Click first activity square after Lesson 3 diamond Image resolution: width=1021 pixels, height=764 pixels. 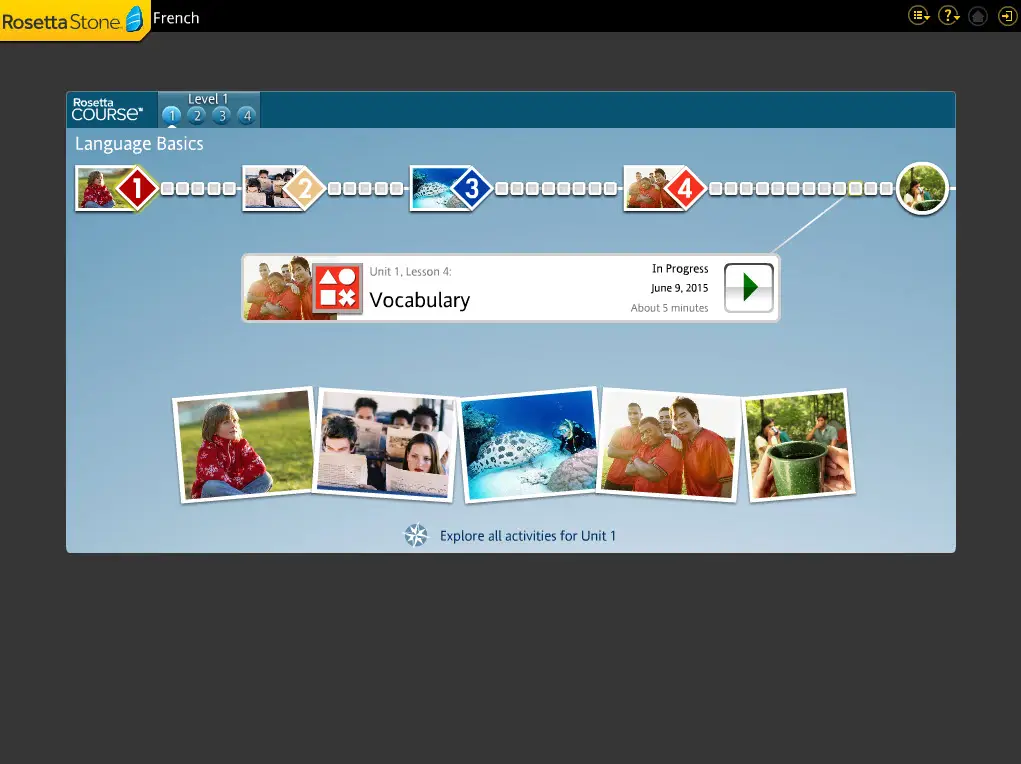(x=501, y=189)
